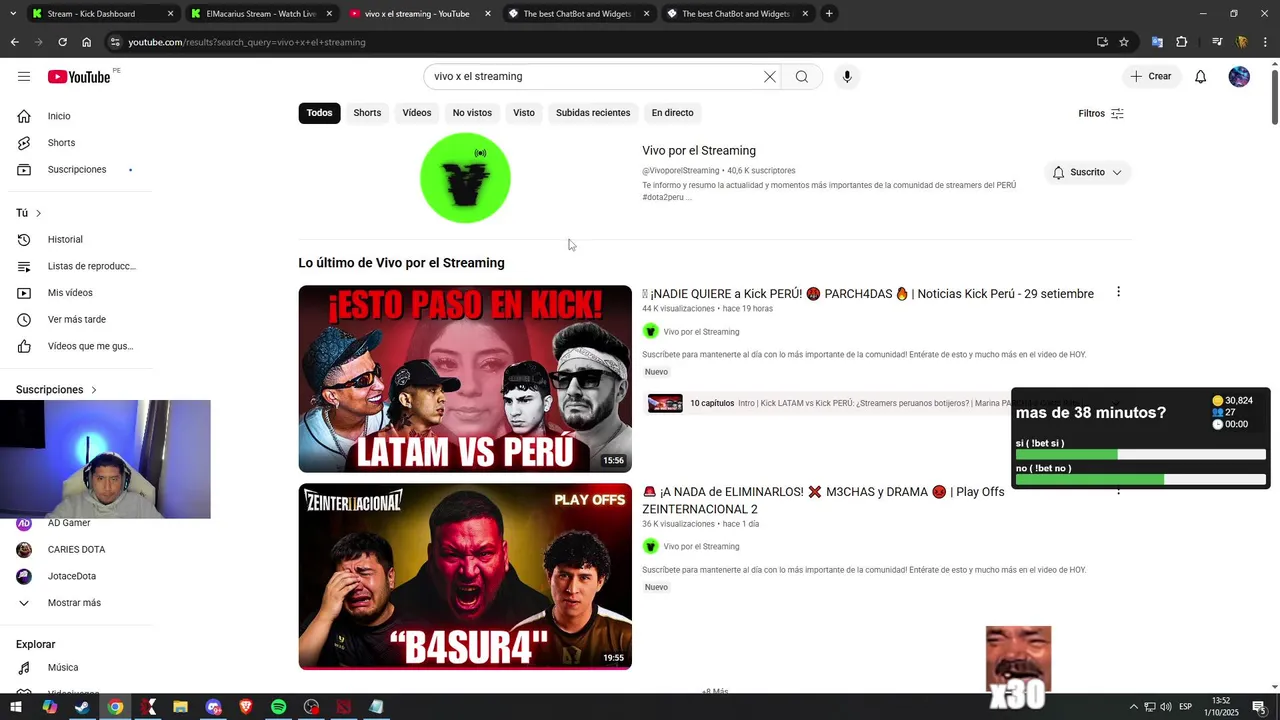Expand the Suscripciones section header

[x=56, y=390]
